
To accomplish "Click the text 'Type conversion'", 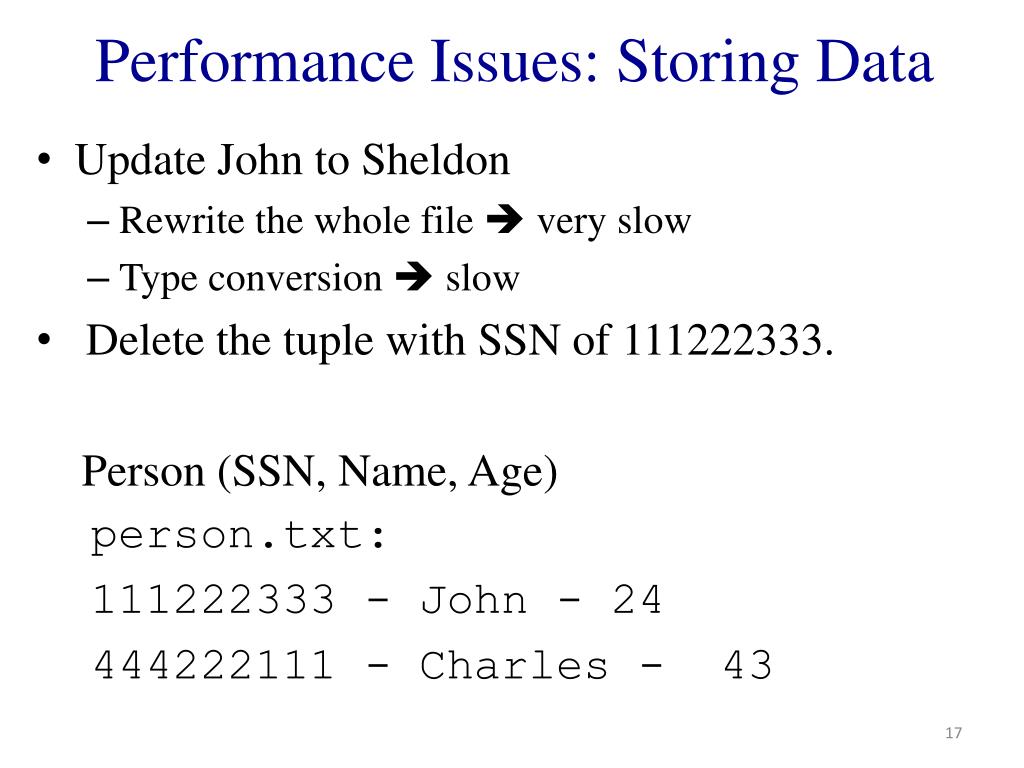I will 250,279.
